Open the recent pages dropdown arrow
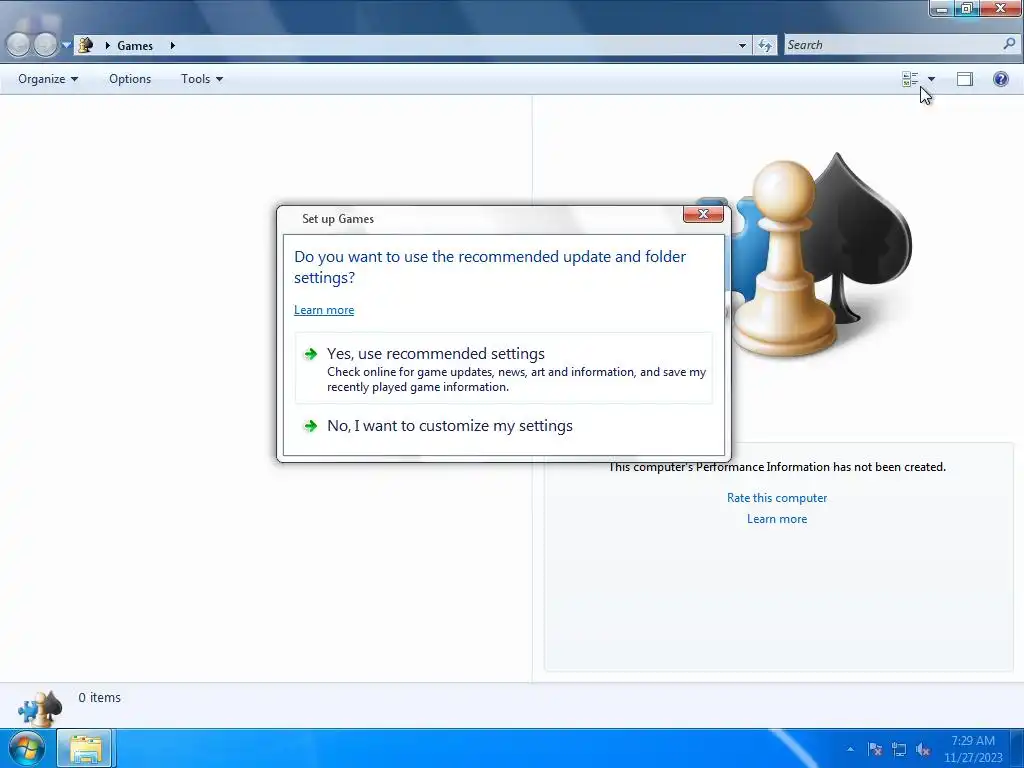The image size is (1024, 768). (66, 46)
